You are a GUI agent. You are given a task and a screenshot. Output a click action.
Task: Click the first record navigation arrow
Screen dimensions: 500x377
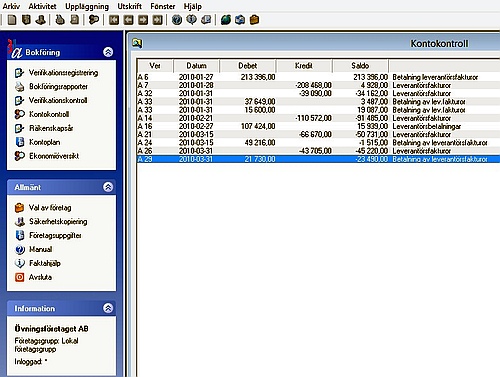114,20
